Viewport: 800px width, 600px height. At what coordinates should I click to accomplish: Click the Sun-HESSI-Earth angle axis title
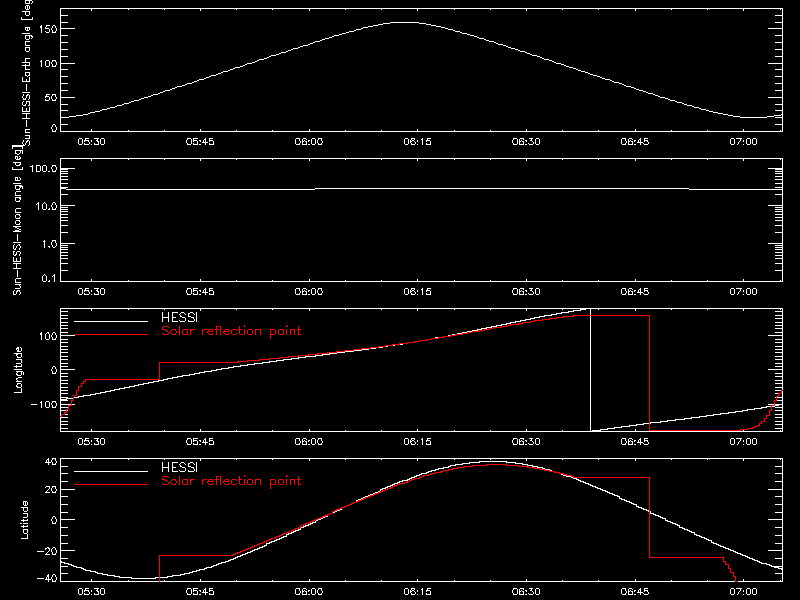tap(27, 72)
